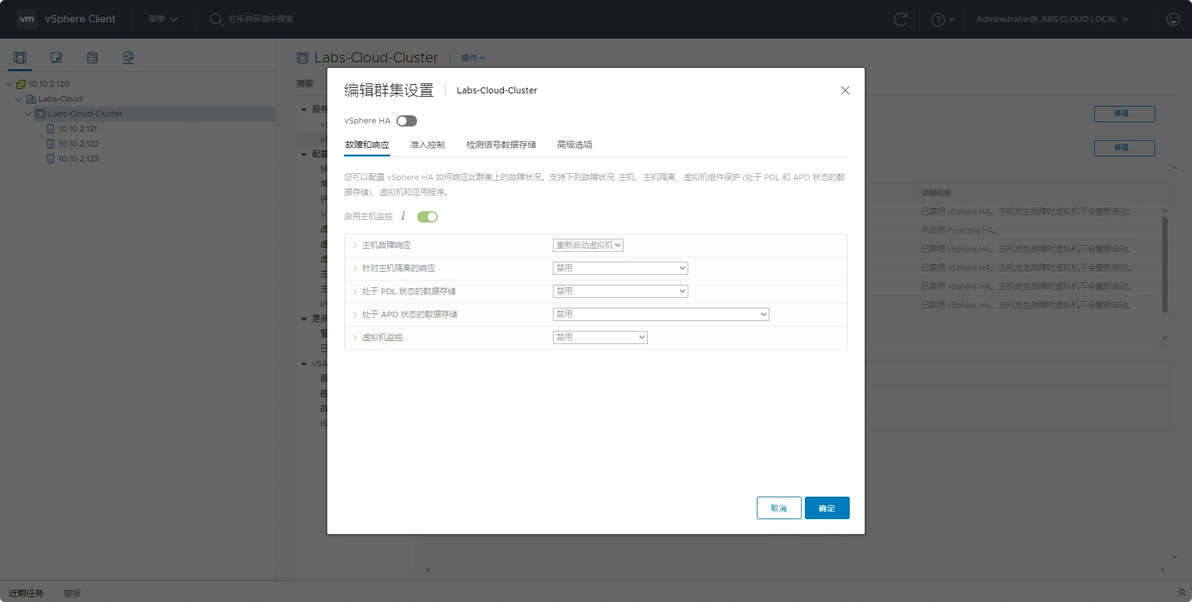Image resolution: width=1192 pixels, height=602 pixels.
Task: Select the 故障和响应 tab
Action: point(366,144)
